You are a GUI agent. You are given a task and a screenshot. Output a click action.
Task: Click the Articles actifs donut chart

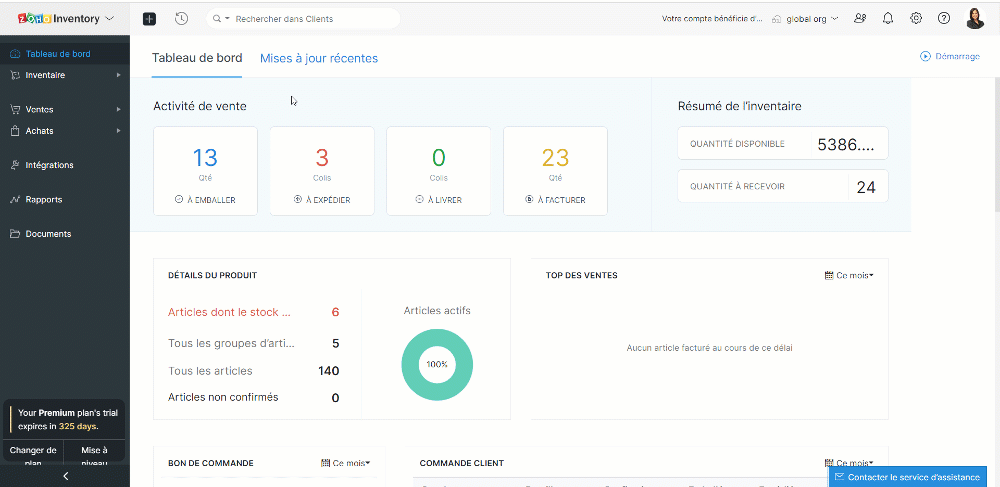(x=437, y=365)
